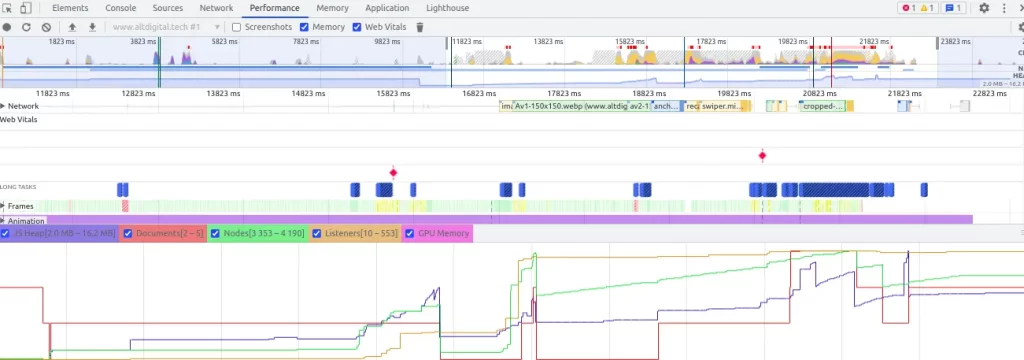Switch to the Memory panel tab
Viewport: 1024px width, 360px height.
pos(332,8)
